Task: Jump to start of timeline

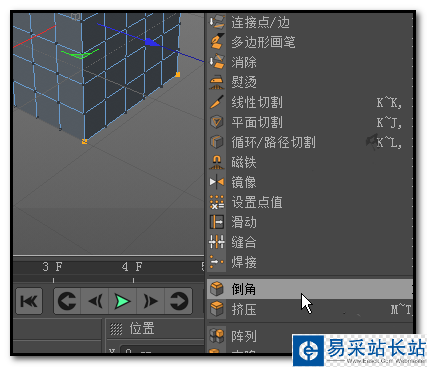Action: click(29, 301)
